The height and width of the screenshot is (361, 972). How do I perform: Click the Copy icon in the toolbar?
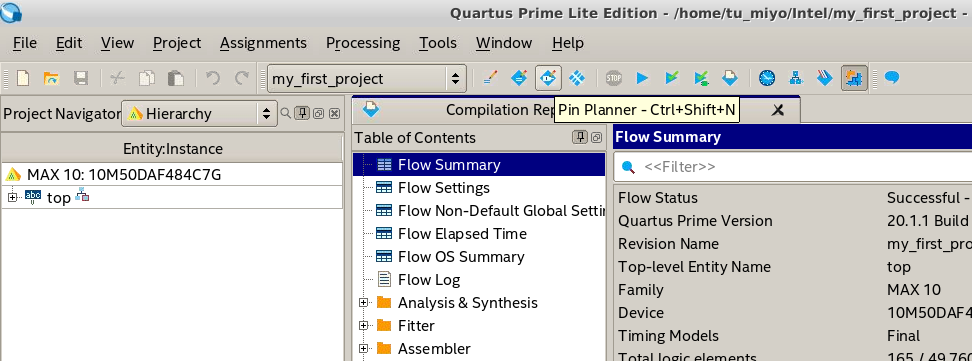[x=147, y=78]
